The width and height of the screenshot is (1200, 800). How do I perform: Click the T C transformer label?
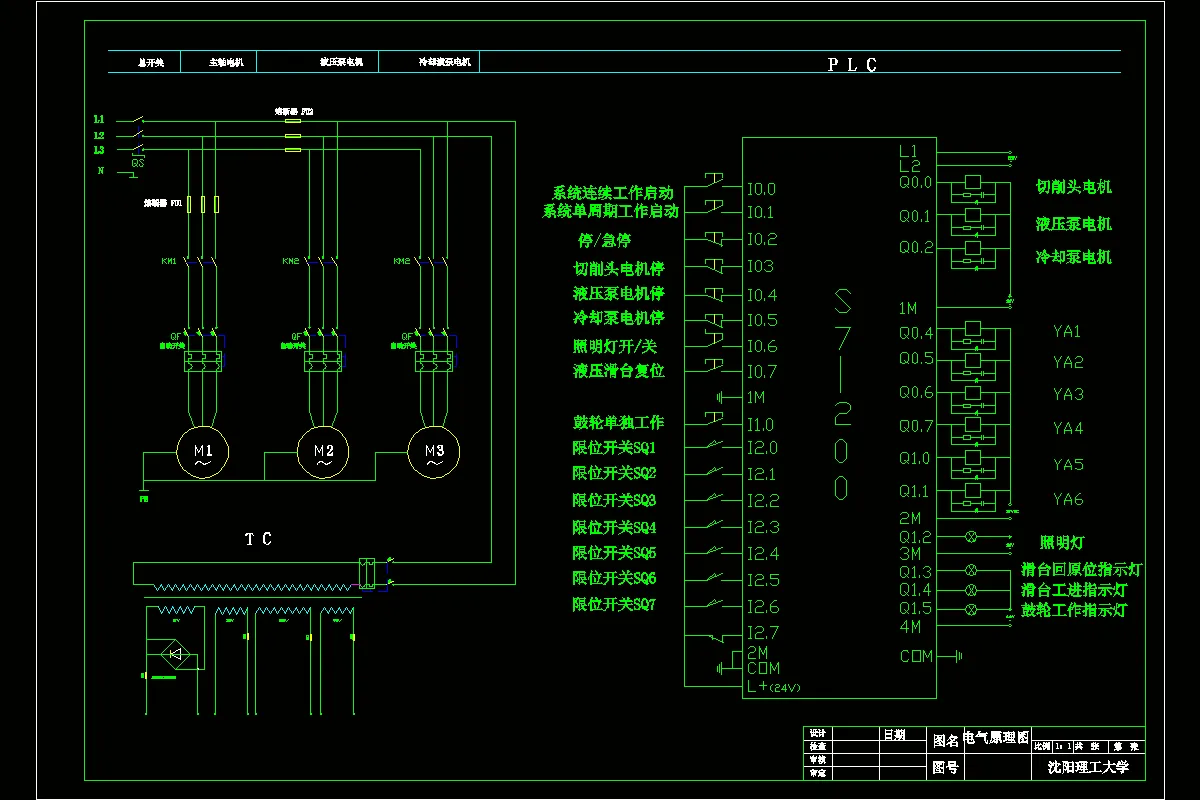click(x=258, y=539)
